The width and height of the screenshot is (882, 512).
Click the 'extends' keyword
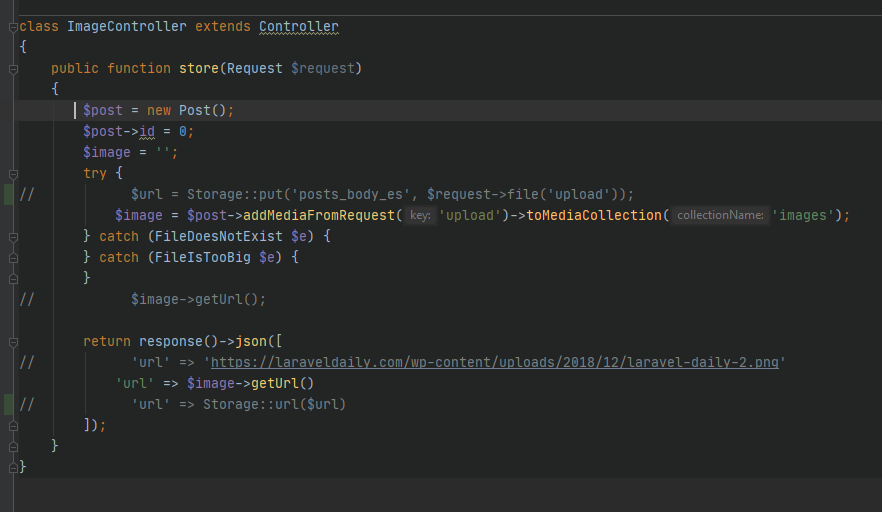tap(223, 26)
